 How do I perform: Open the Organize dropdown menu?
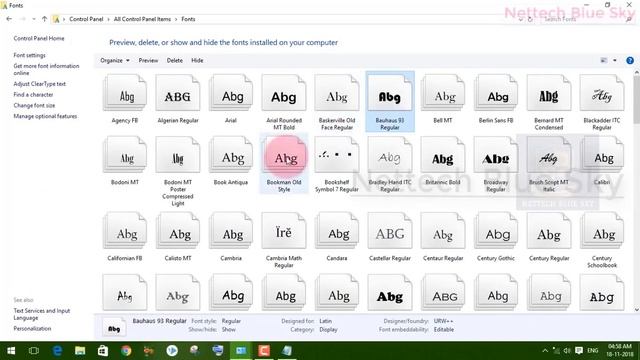pos(115,60)
